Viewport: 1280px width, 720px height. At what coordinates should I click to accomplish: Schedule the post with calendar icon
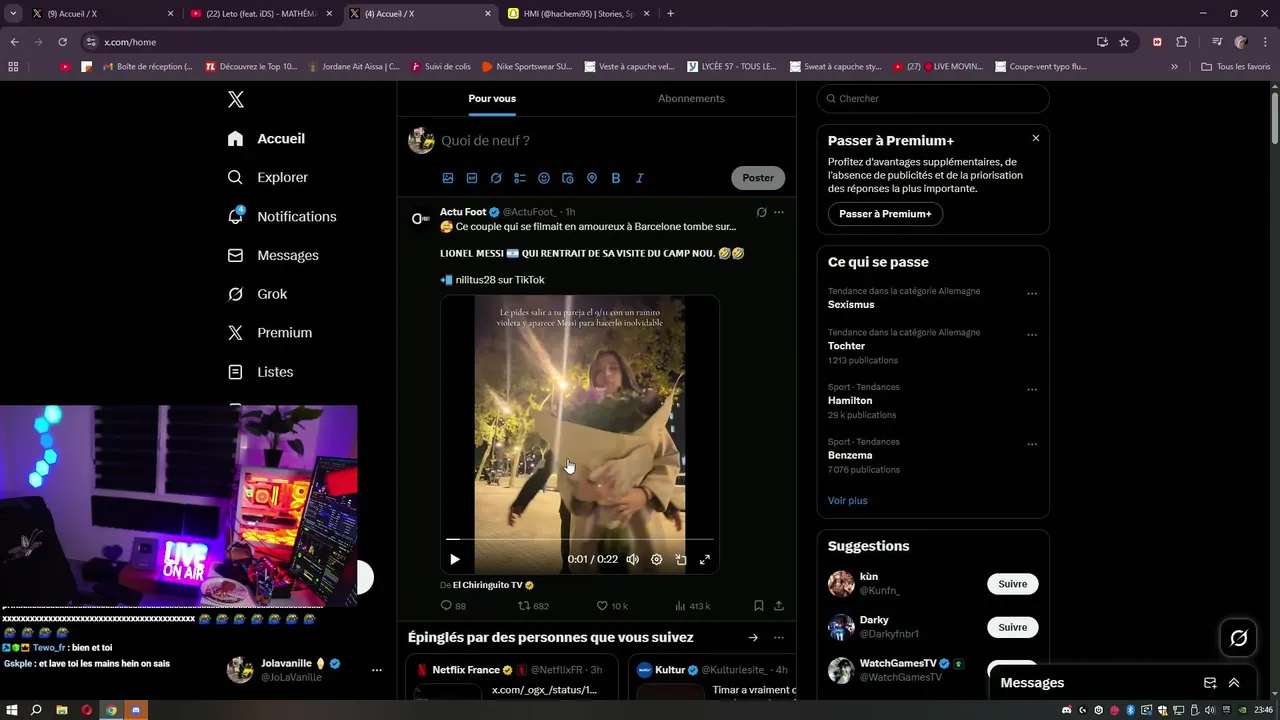[x=568, y=178]
